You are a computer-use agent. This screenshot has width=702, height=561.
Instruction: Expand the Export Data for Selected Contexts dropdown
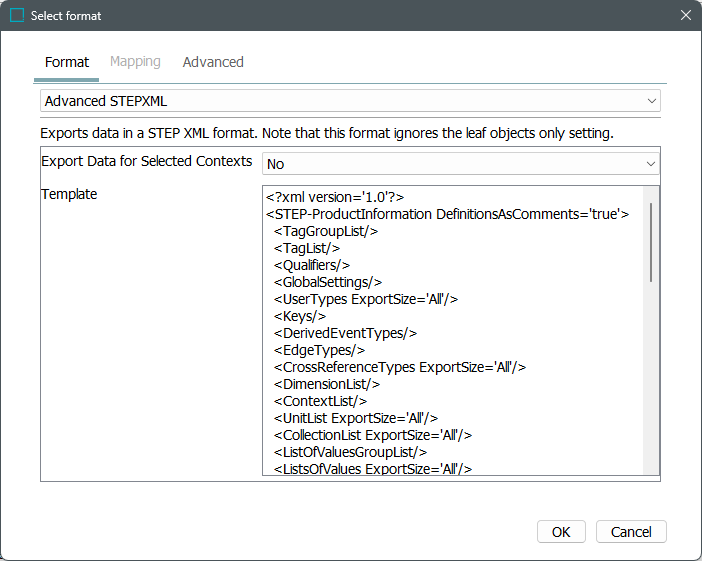tap(460, 164)
